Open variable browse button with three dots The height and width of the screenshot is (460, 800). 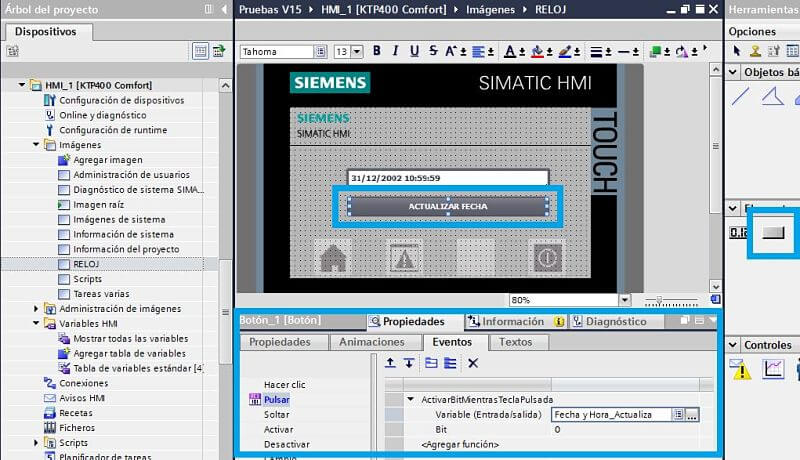[x=691, y=415]
